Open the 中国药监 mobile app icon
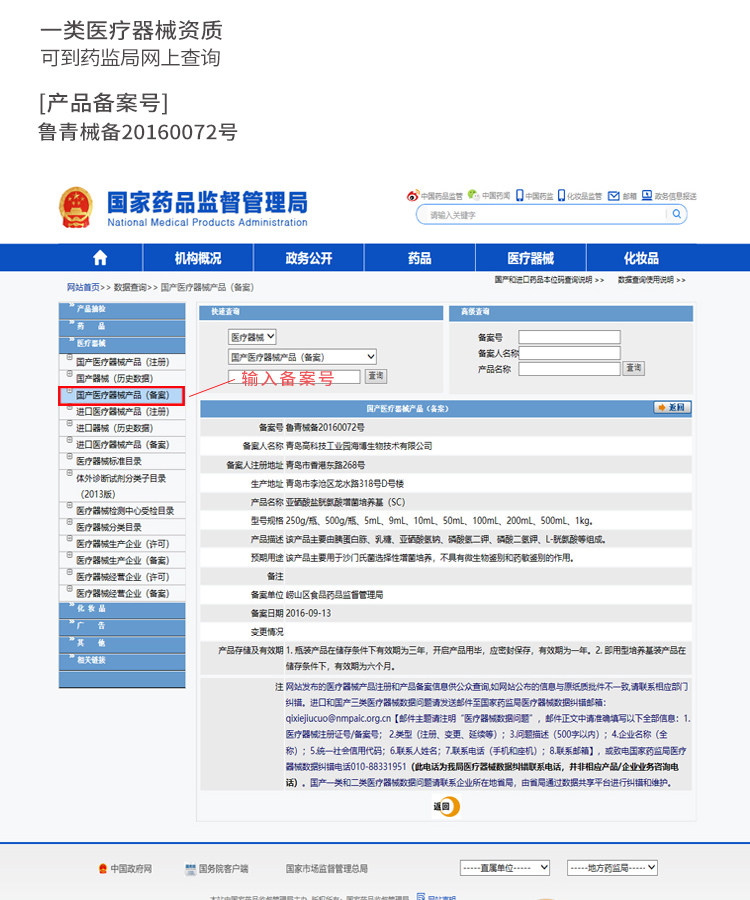This screenshot has height=900, width=750. tap(519, 196)
